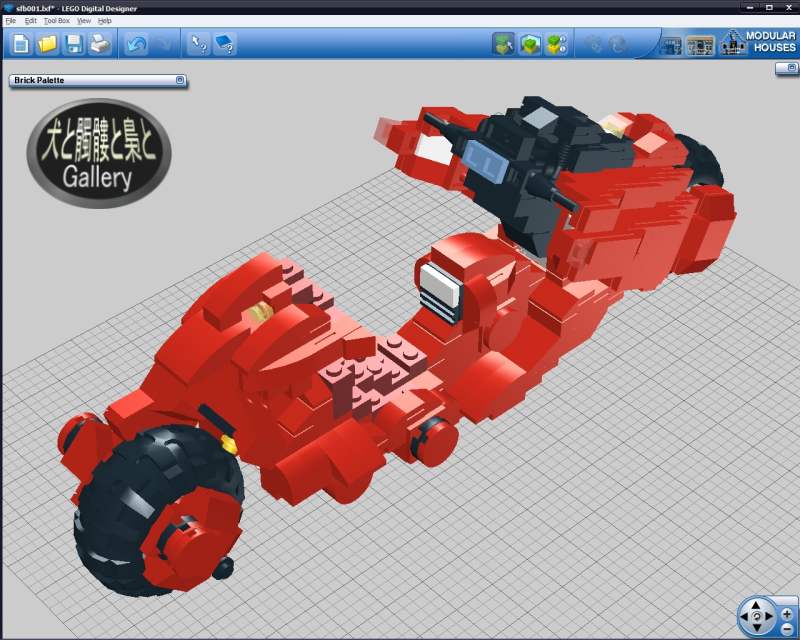Save the model with the floppy disk icon
Viewport: 800px width, 640px height.
tap(73, 44)
